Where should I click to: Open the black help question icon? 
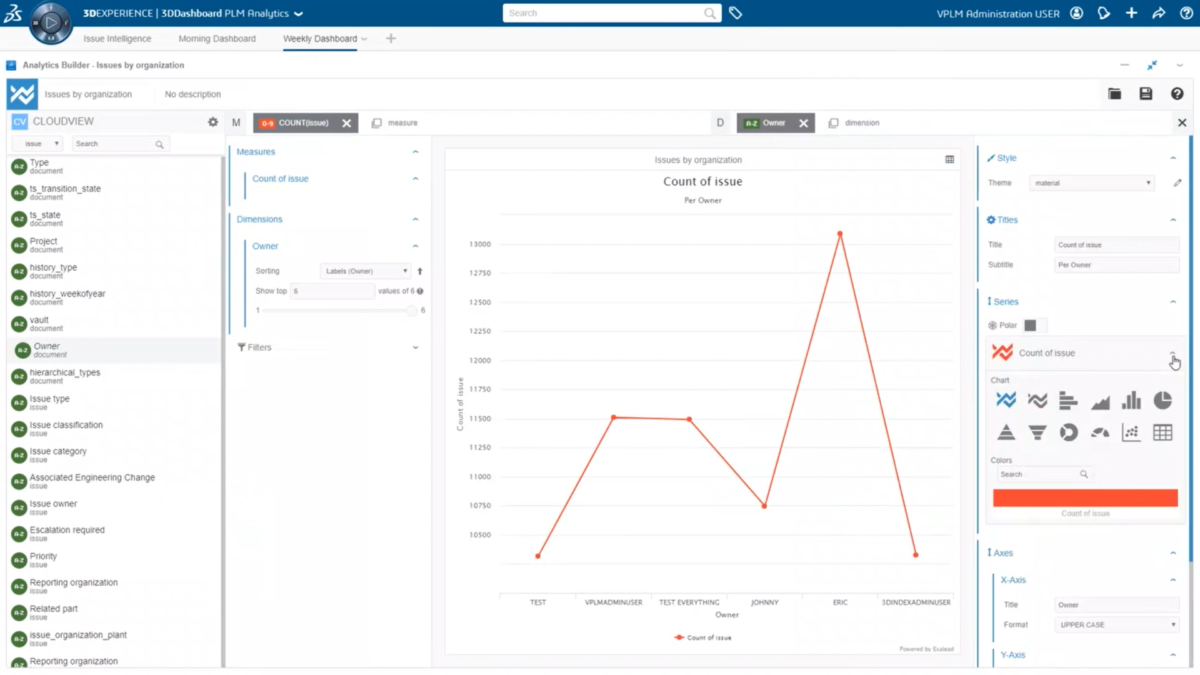[1177, 94]
